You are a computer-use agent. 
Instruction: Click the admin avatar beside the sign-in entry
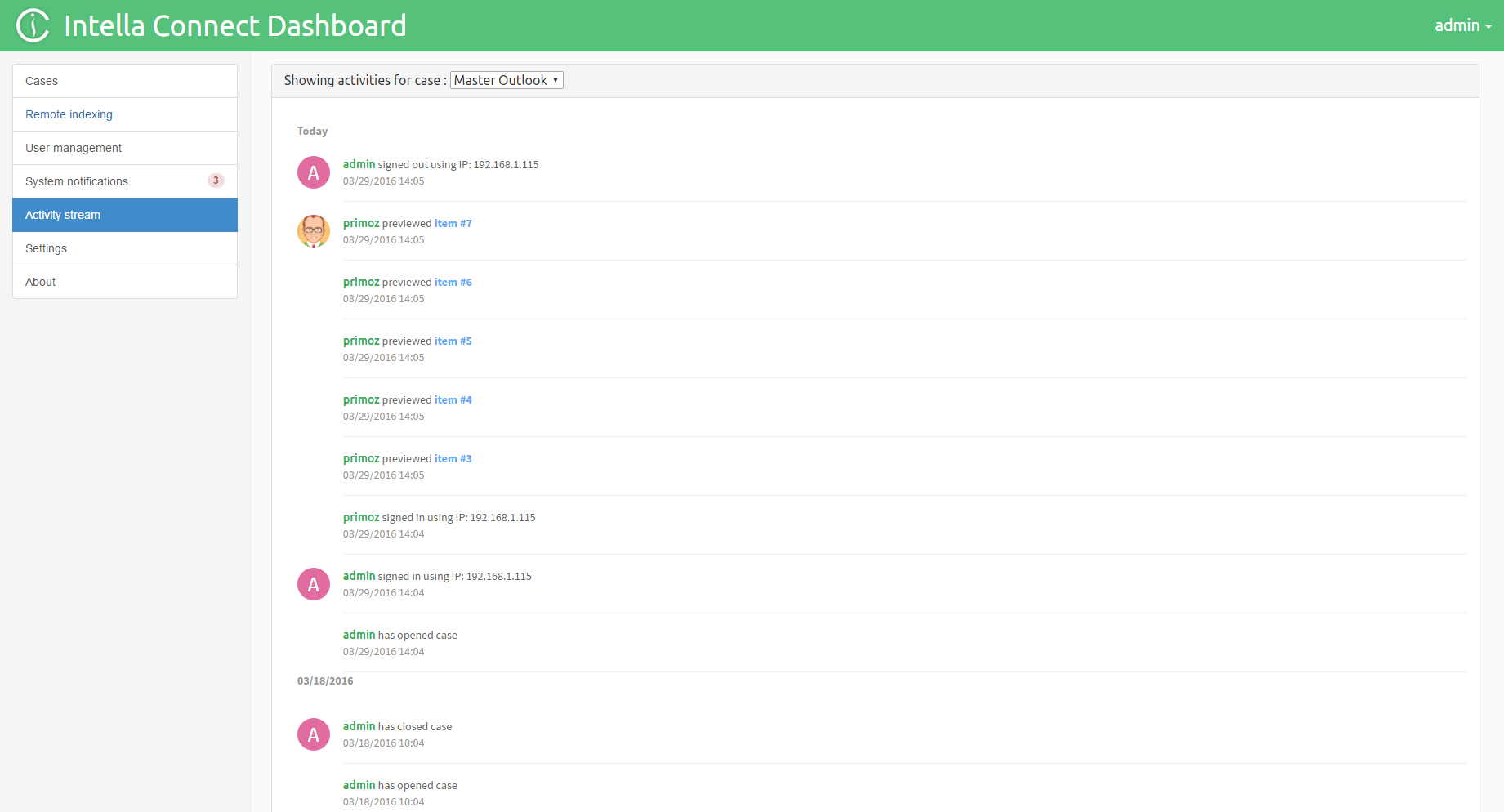pyautogui.click(x=313, y=584)
